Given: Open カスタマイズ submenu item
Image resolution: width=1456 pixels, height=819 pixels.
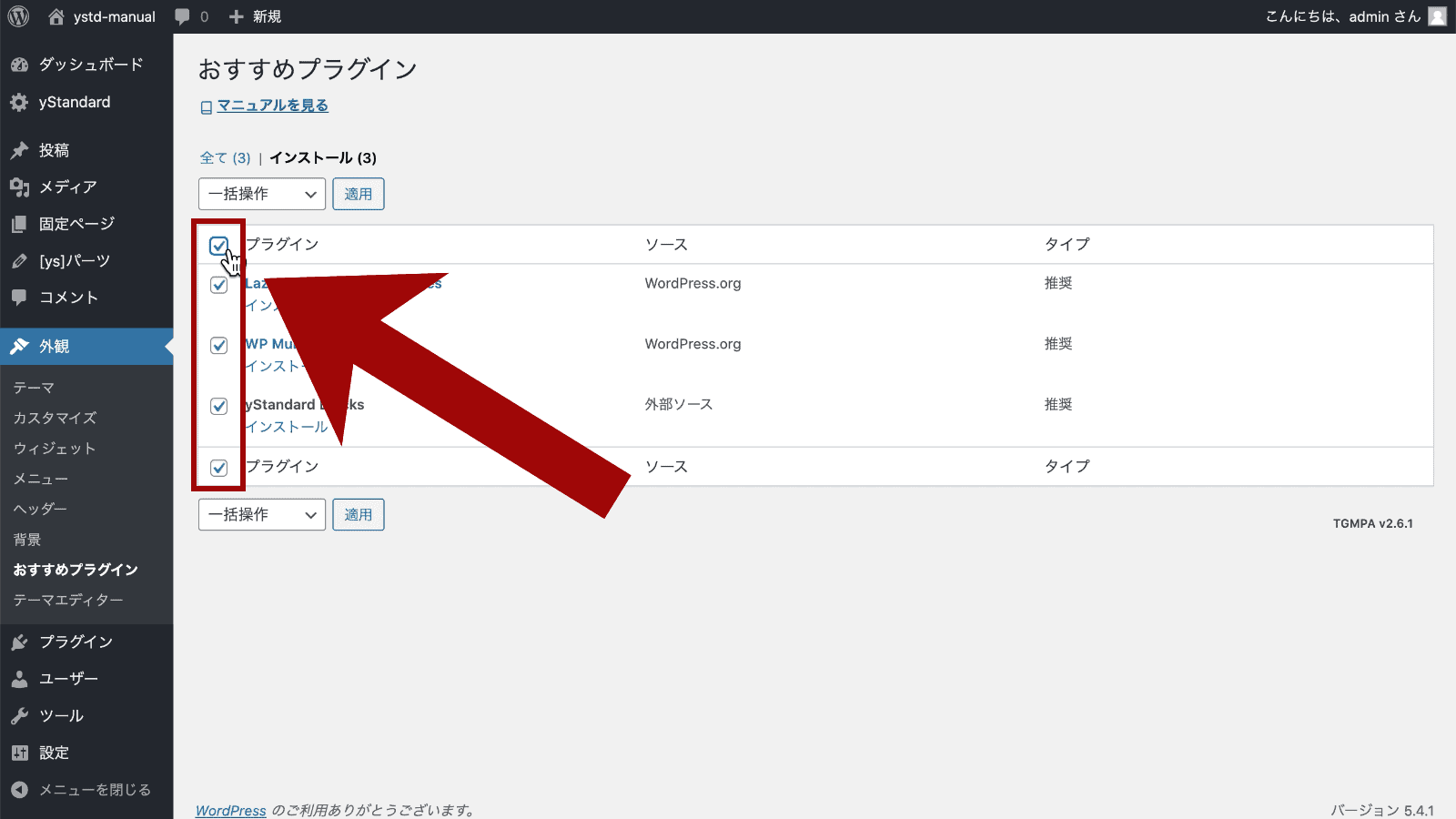Looking at the screenshot, I should click(55, 418).
